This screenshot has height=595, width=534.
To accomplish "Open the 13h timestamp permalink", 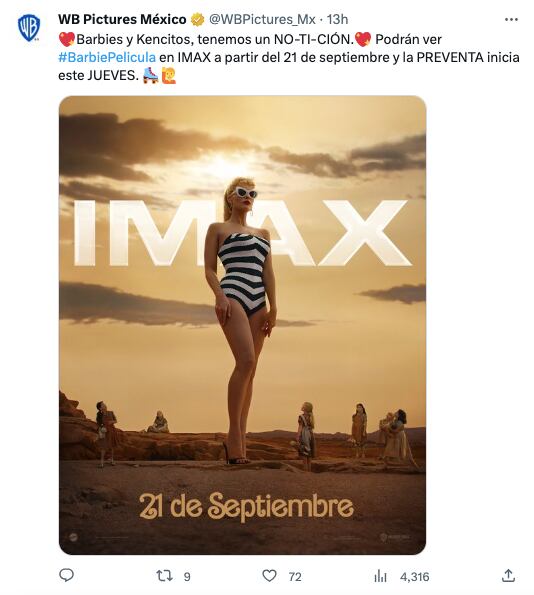I will (337, 19).
